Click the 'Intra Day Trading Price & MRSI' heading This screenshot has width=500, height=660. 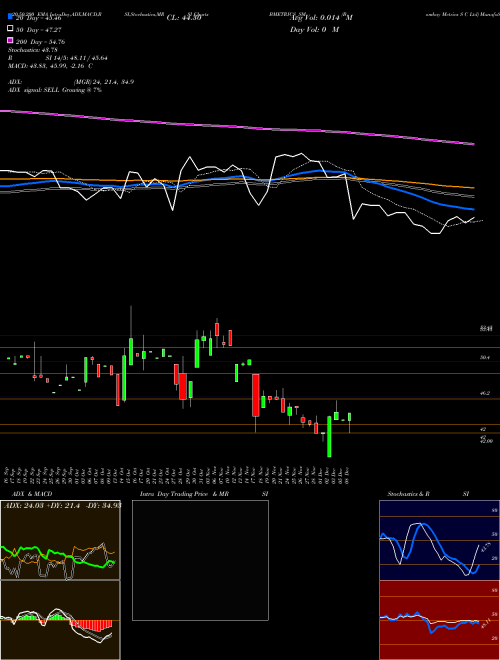pos(204,494)
